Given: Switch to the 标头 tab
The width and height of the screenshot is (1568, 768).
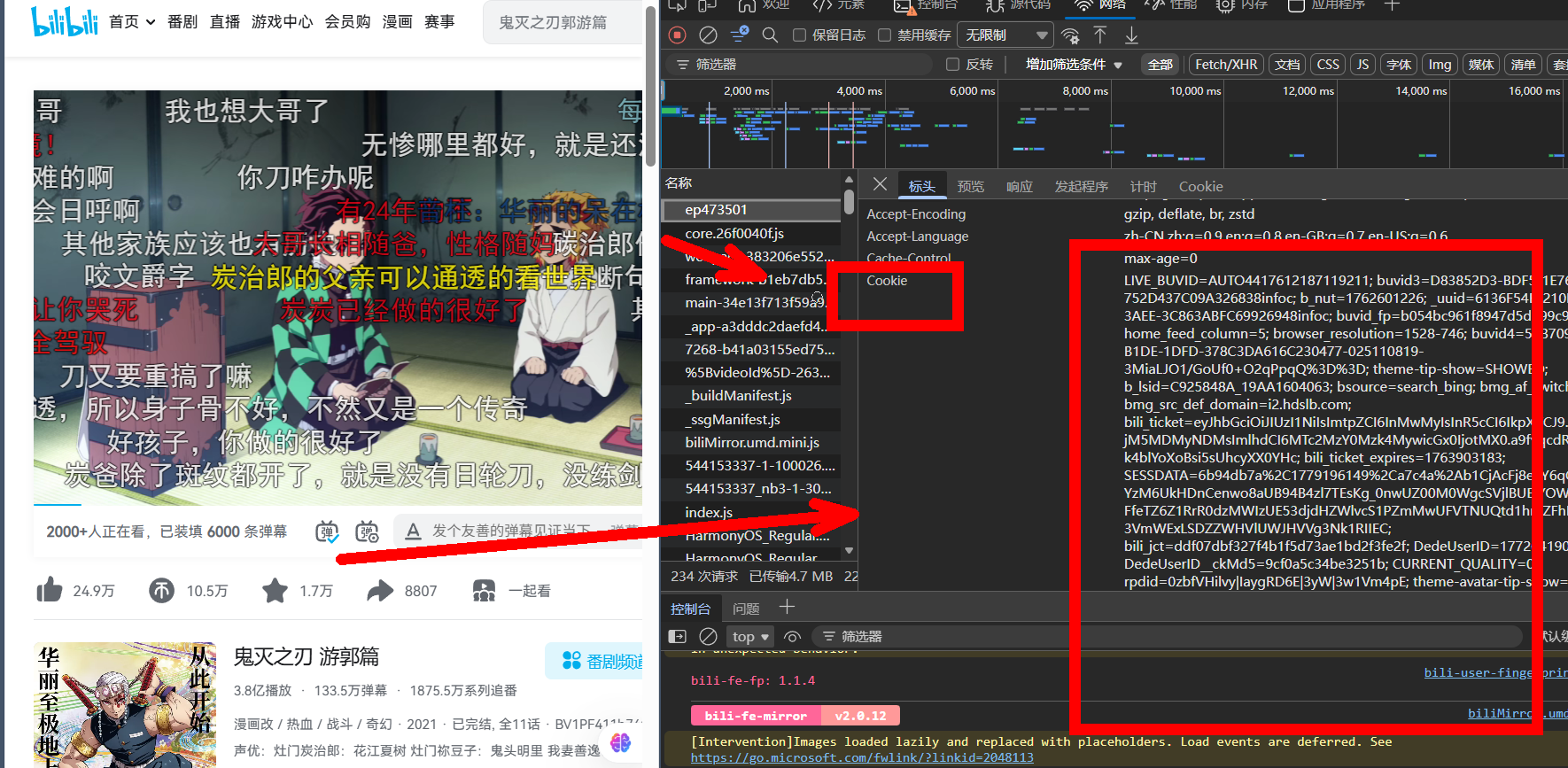Looking at the screenshot, I should (921, 186).
